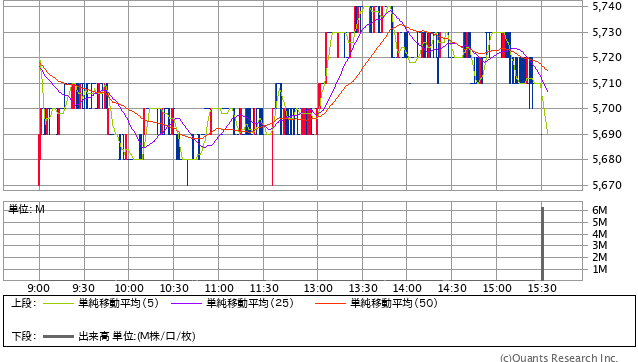Click the 1M volume axis label
This screenshot has height=362, width=638.
600,269
